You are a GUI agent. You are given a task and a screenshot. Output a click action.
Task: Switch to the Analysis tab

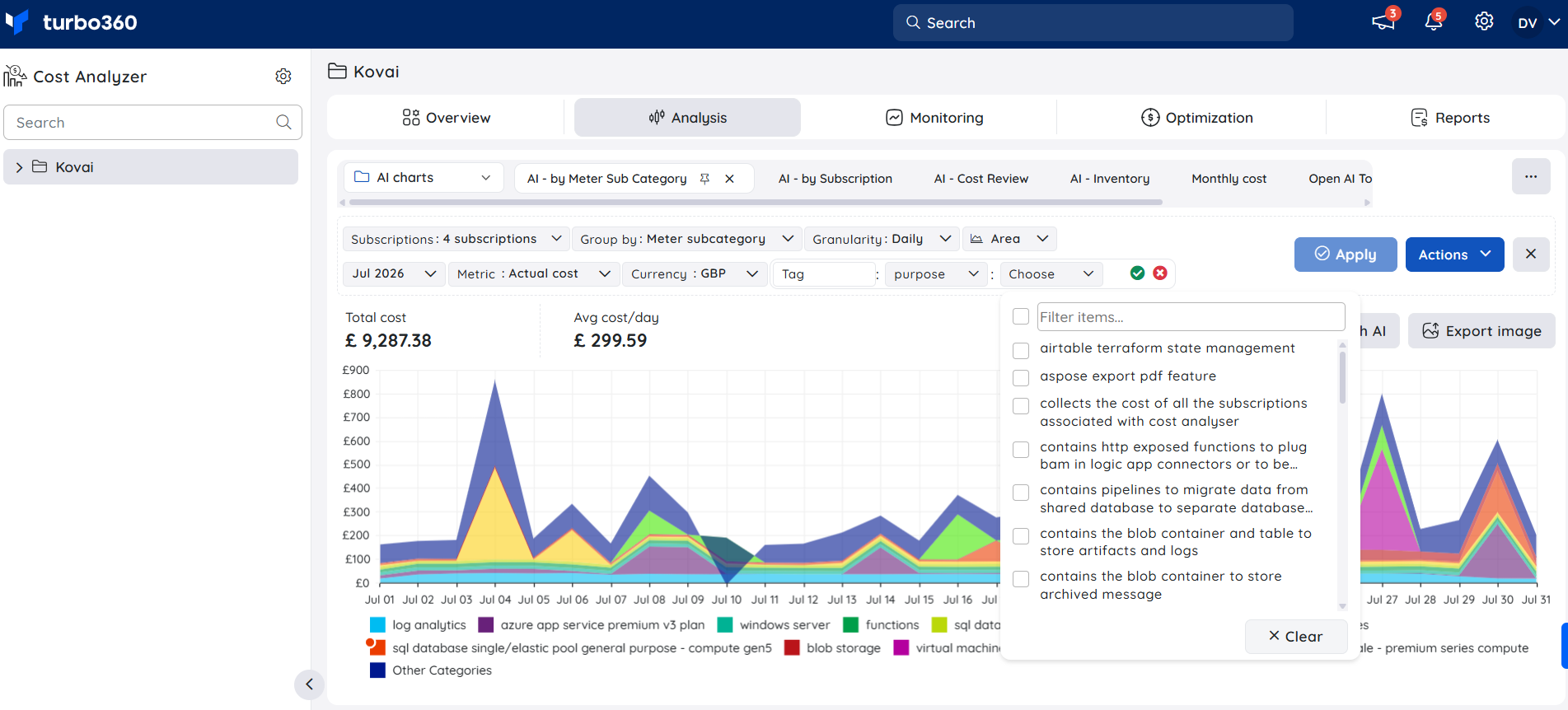click(x=687, y=118)
